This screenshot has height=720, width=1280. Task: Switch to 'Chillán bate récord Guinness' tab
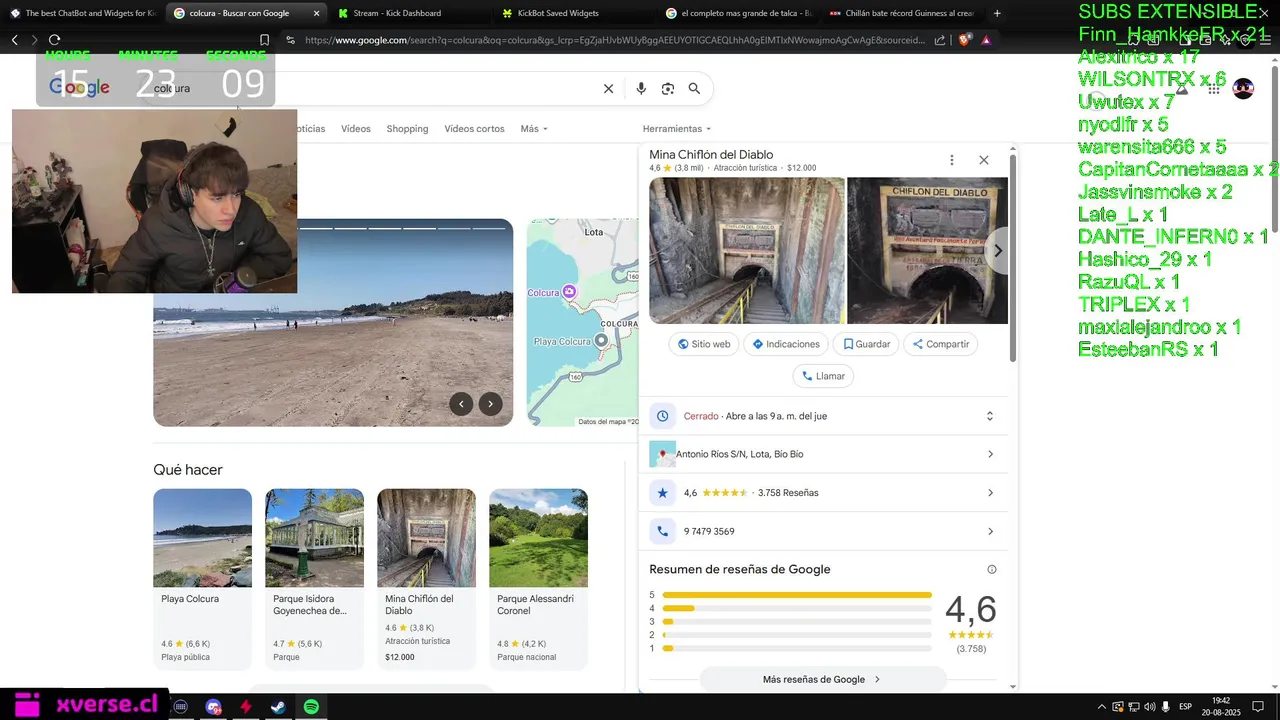click(x=903, y=13)
